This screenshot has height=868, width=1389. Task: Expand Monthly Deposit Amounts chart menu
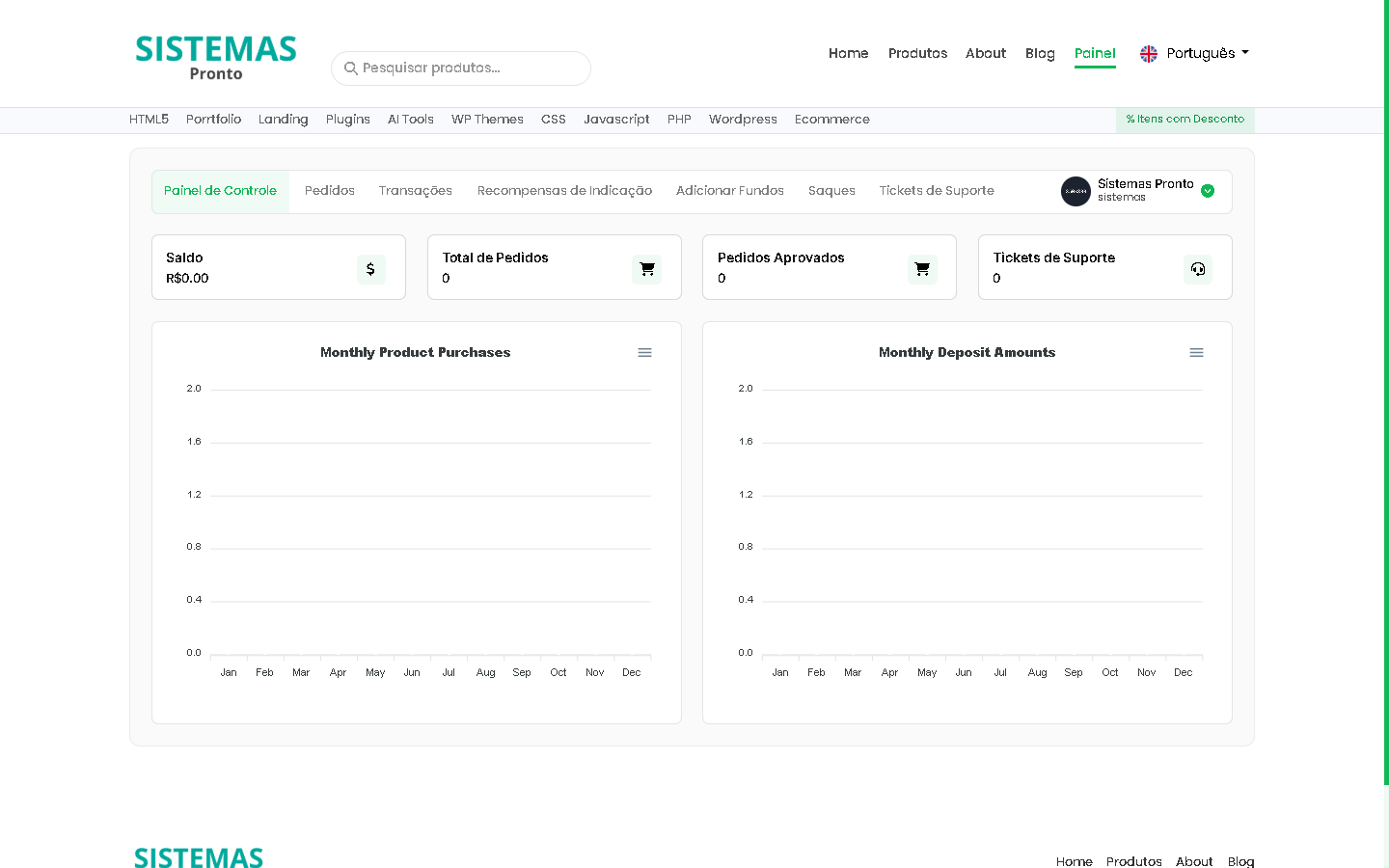pyautogui.click(x=1196, y=353)
